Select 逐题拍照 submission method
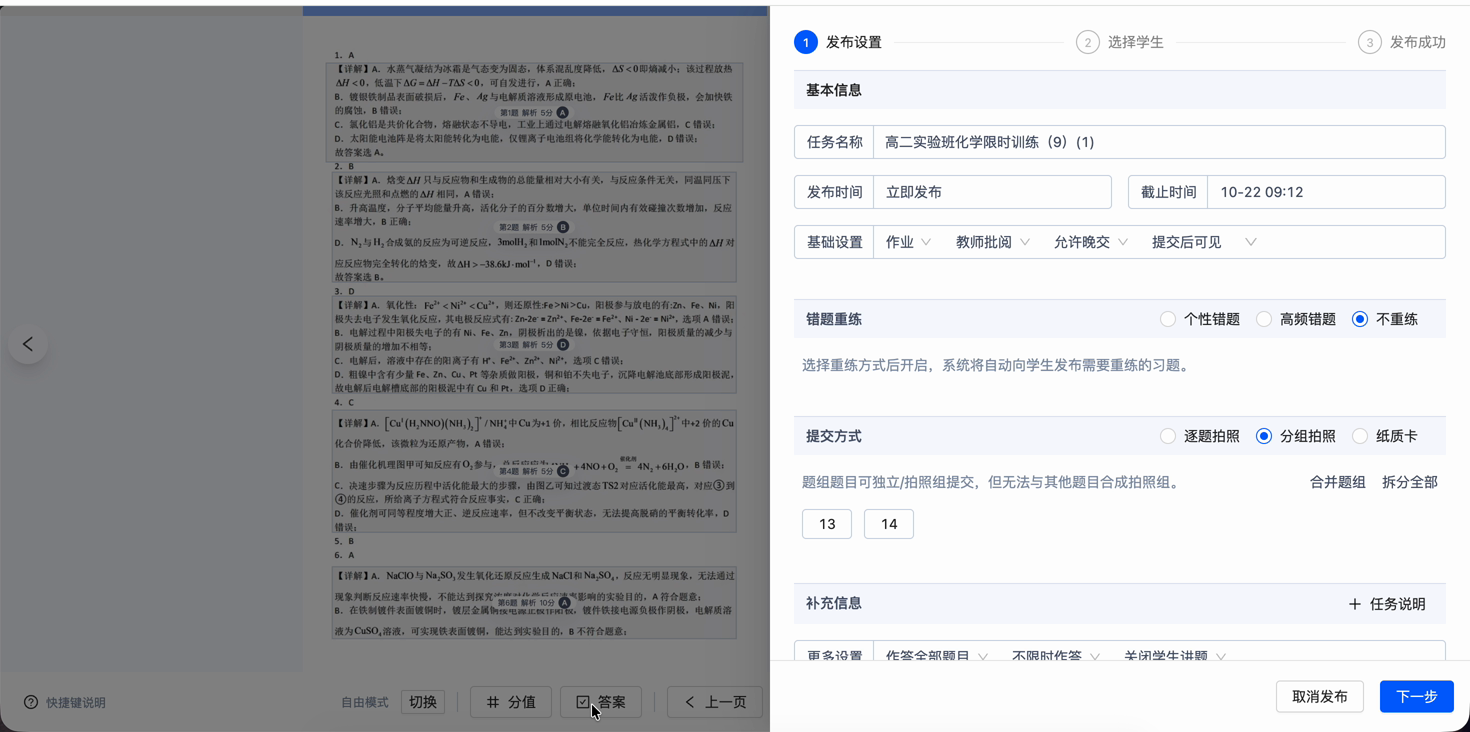The width and height of the screenshot is (1470, 732). click(1200, 436)
